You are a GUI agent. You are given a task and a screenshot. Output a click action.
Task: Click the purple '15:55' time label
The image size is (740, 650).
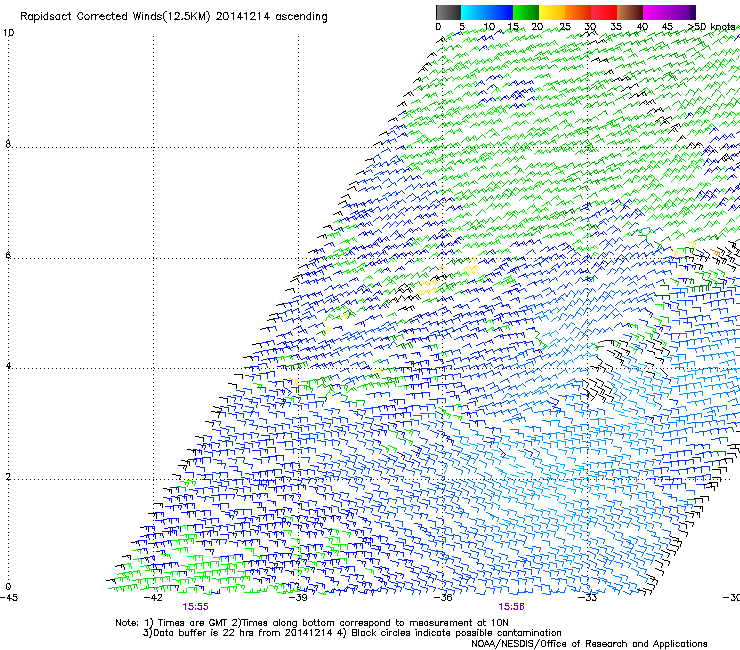(x=195, y=607)
